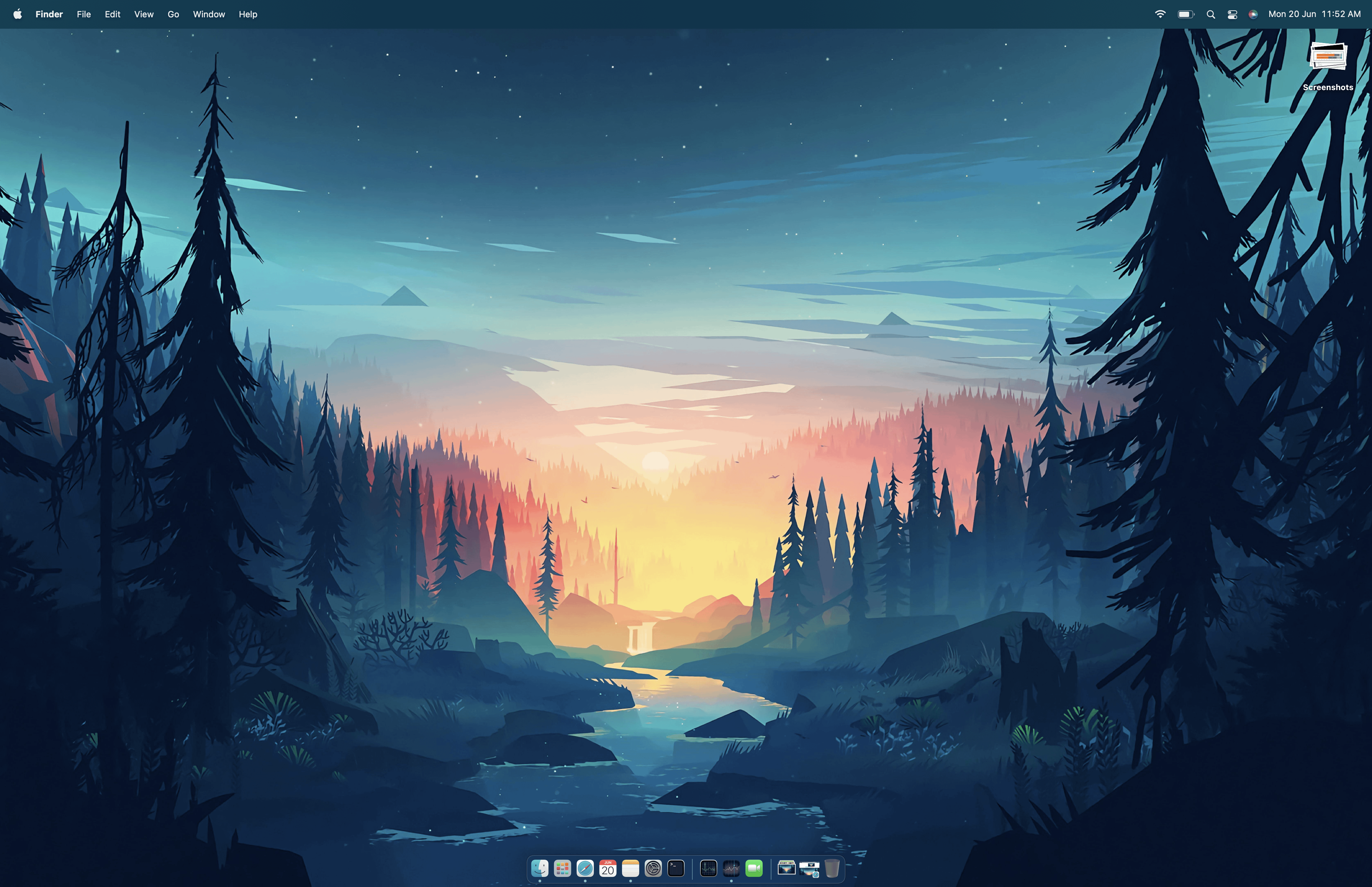
Task: Open Finder from the Dock
Action: [541, 869]
